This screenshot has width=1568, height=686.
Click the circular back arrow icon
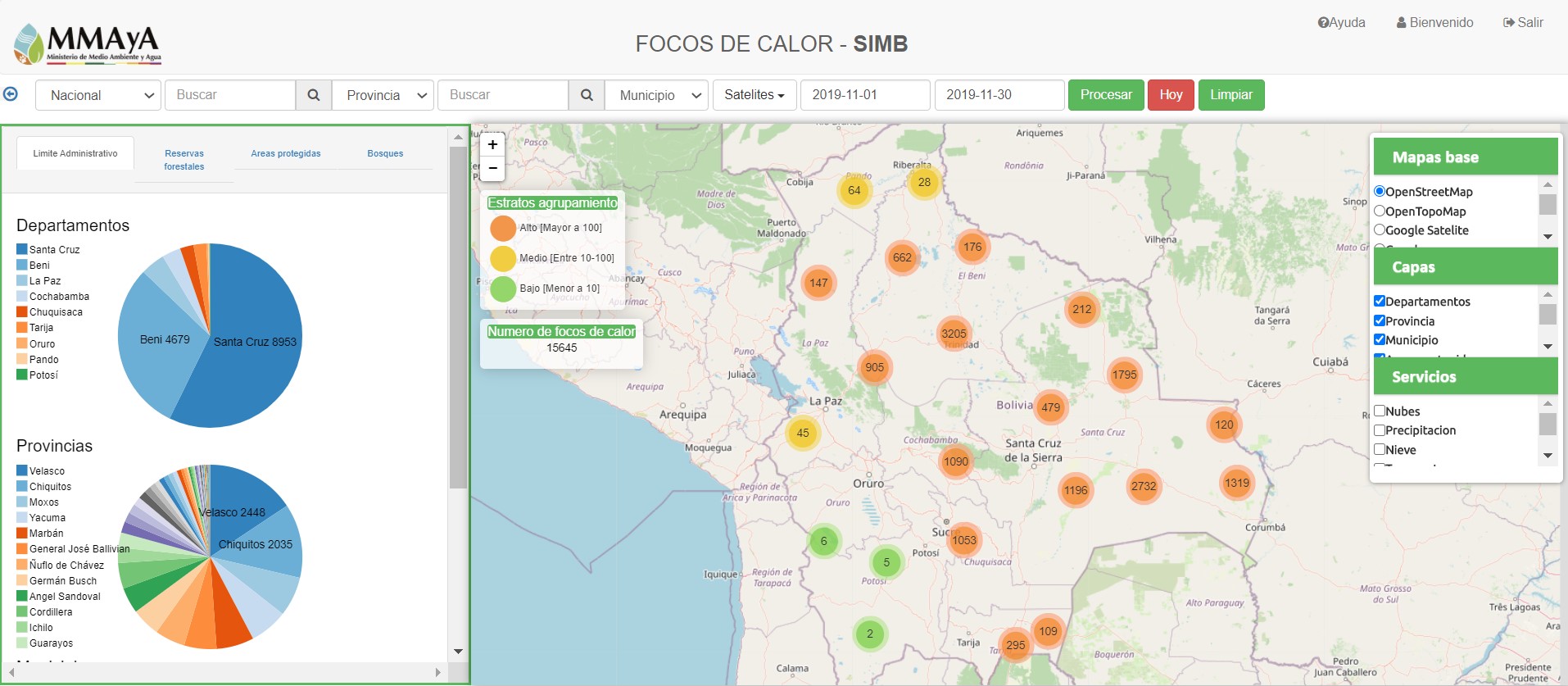pos(11,94)
